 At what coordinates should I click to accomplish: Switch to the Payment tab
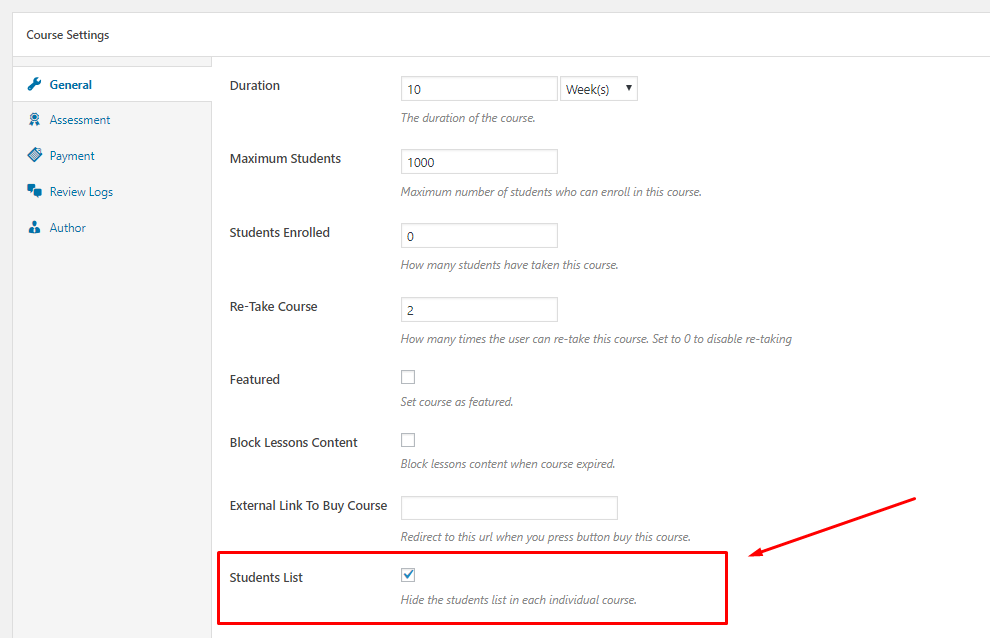tap(72, 156)
